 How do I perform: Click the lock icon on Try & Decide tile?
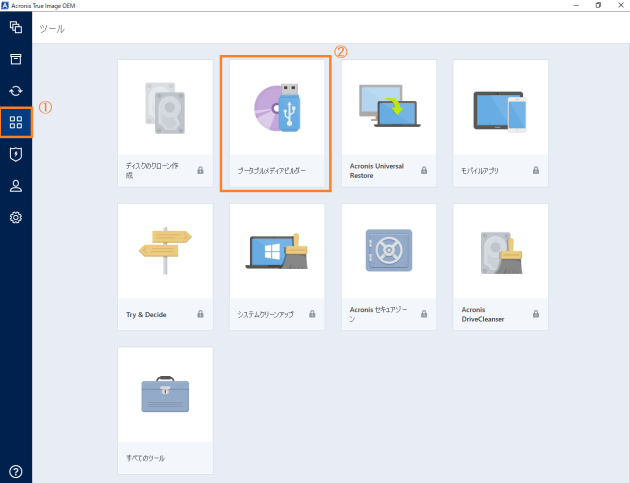click(x=200, y=314)
